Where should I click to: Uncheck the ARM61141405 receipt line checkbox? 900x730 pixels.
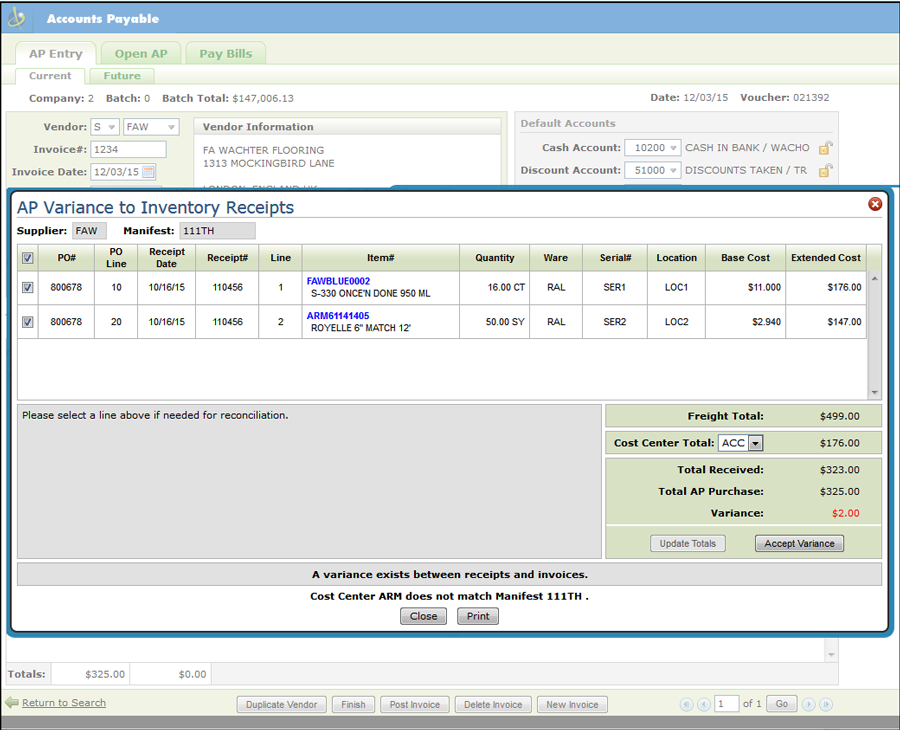[28, 322]
